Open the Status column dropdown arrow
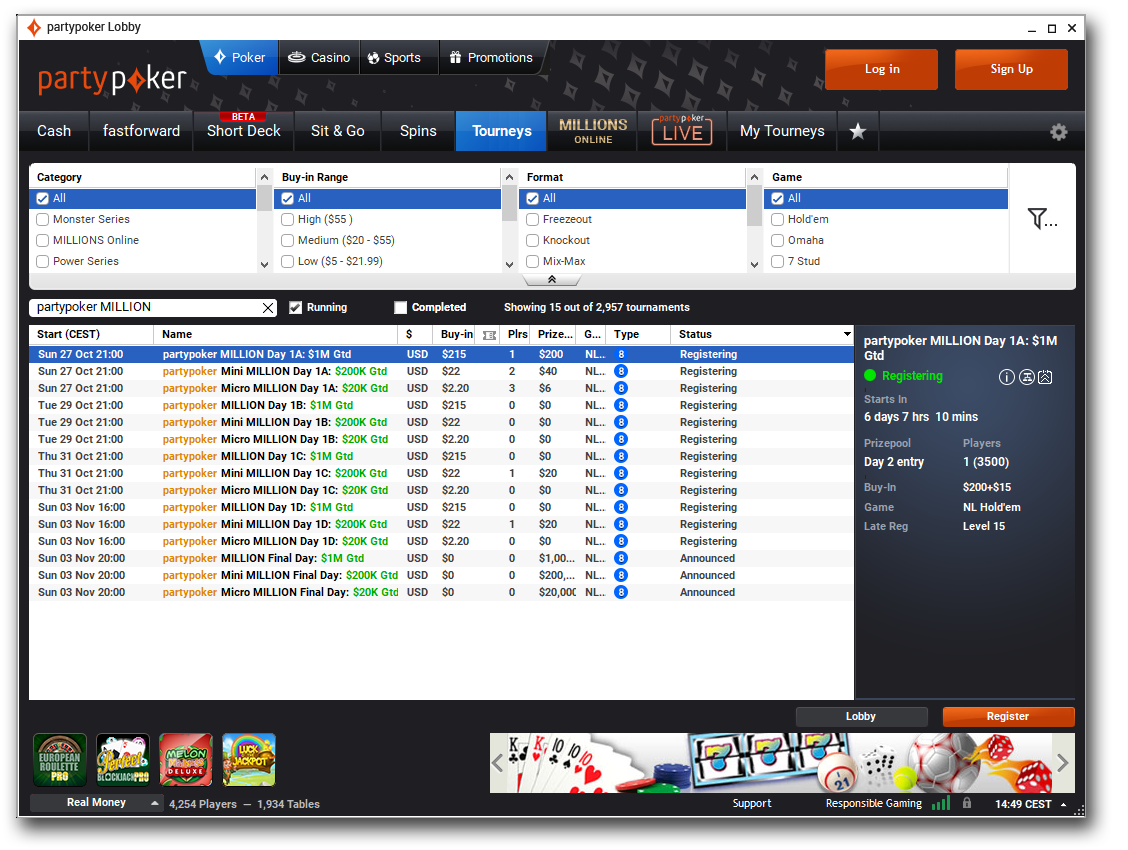The height and width of the screenshot is (850, 1128). (x=847, y=334)
